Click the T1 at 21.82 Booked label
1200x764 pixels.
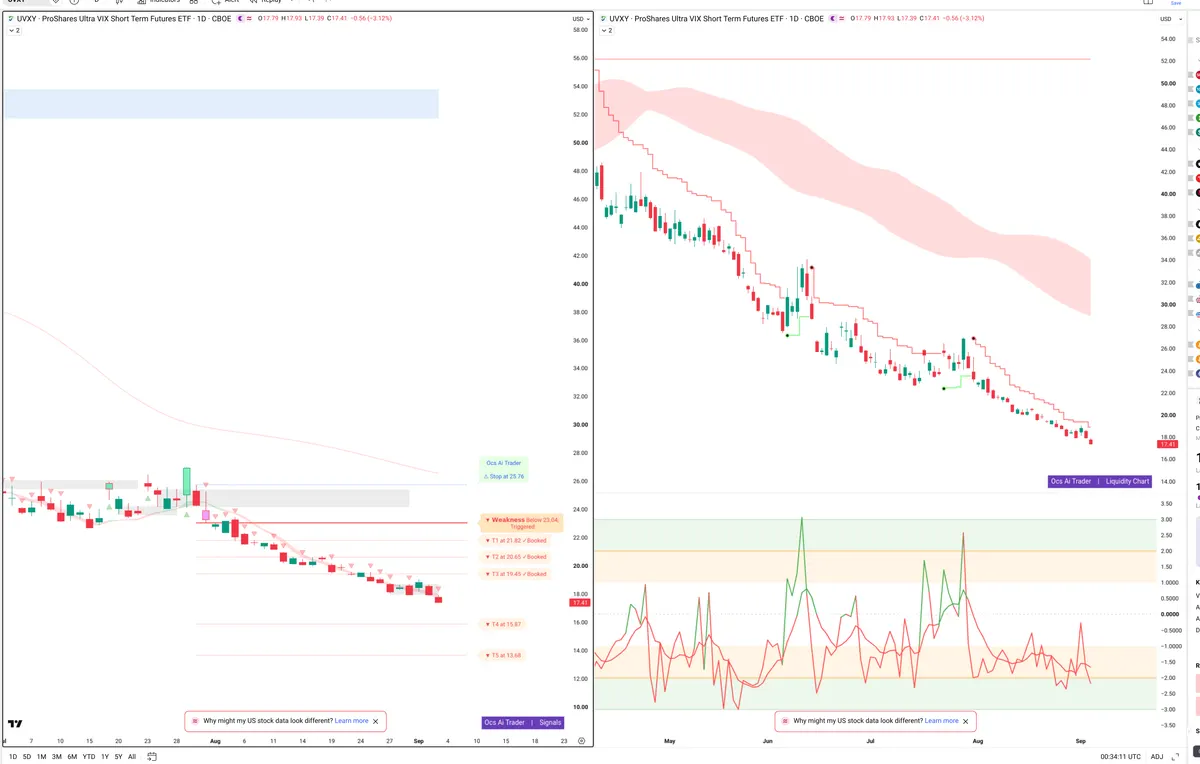[x=515, y=540]
